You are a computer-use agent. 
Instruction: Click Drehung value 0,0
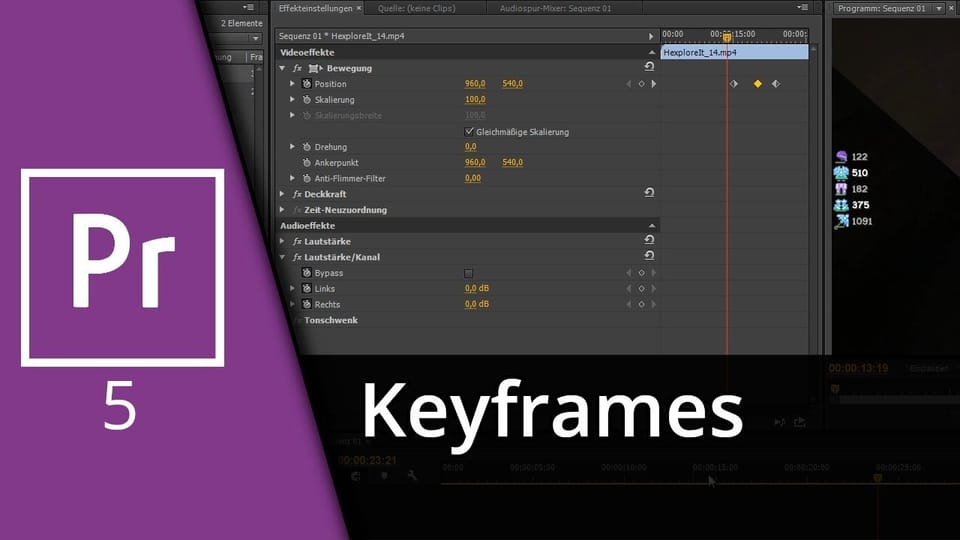coord(470,147)
